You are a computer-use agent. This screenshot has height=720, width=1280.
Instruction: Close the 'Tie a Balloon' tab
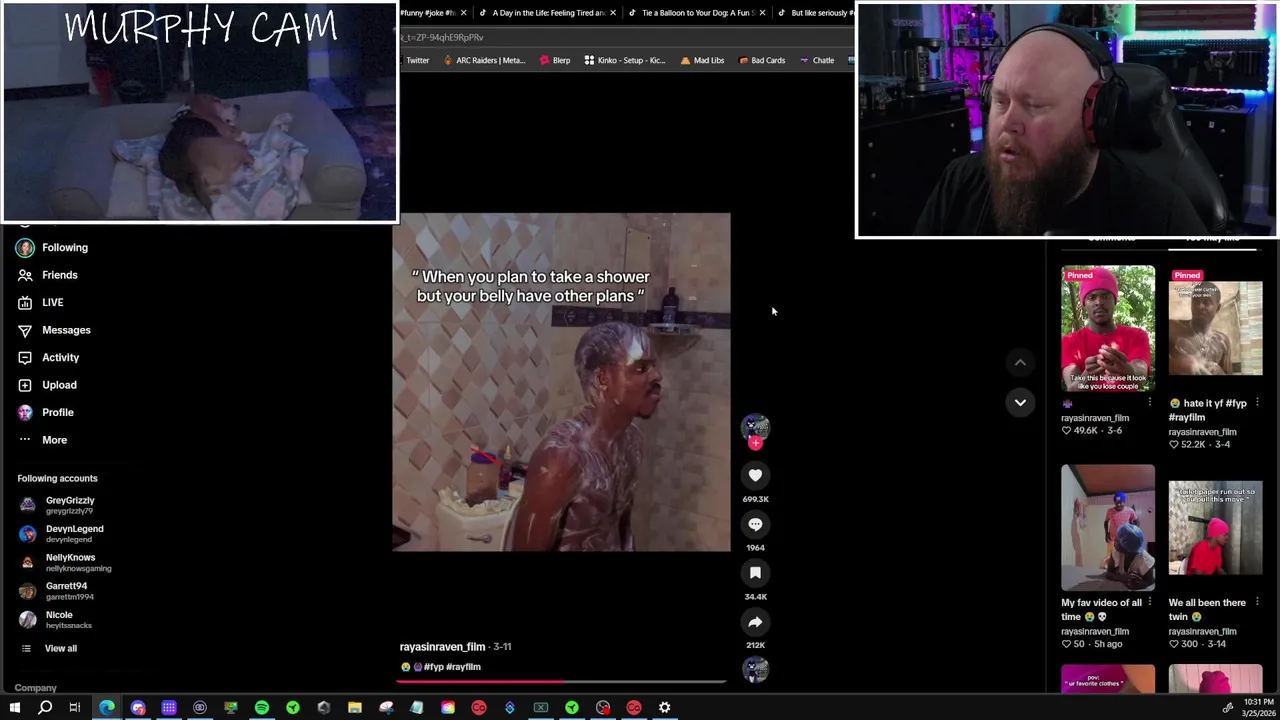(762, 13)
